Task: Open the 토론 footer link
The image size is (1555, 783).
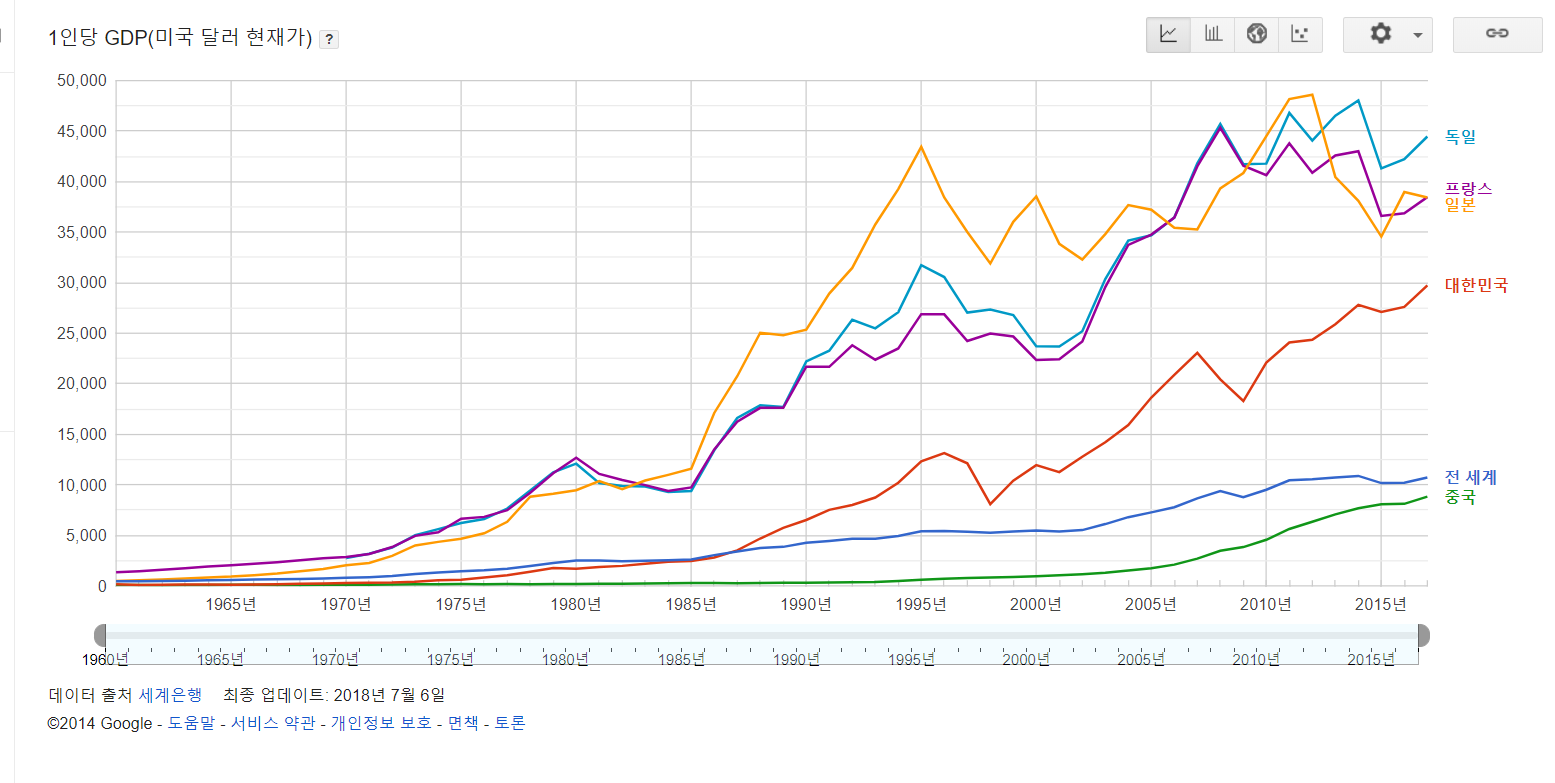Action: (510, 723)
